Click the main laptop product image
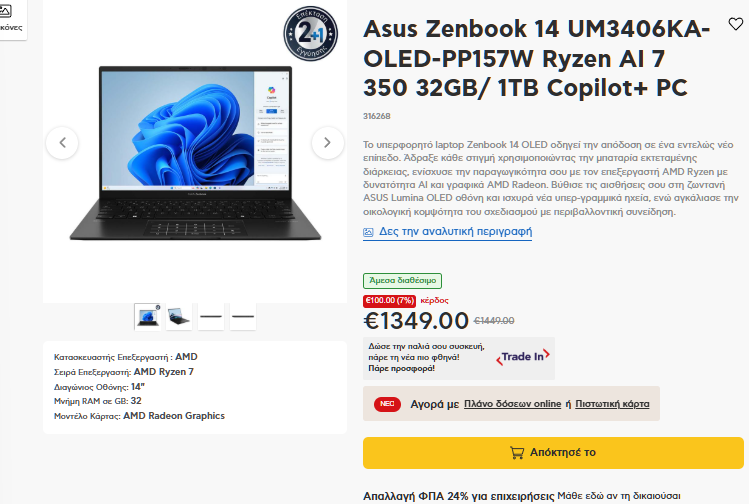Screen dimensions: 749x504 tap(195, 153)
